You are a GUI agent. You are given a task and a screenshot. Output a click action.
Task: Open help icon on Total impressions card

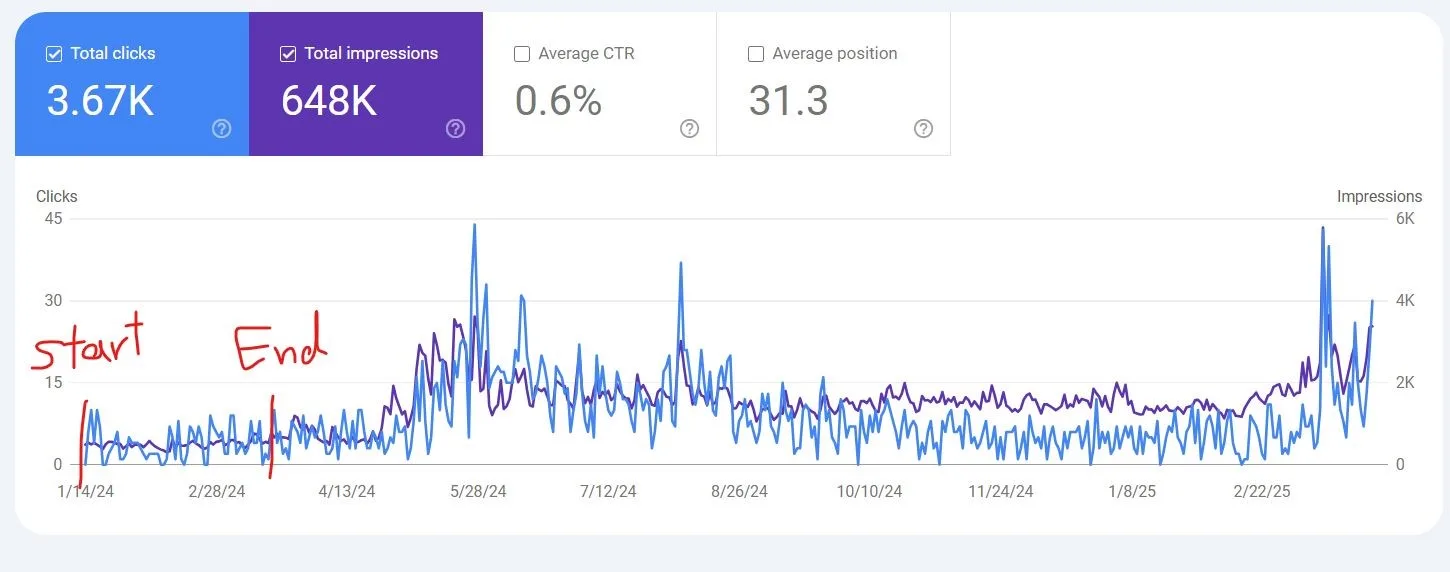click(456, 129)
